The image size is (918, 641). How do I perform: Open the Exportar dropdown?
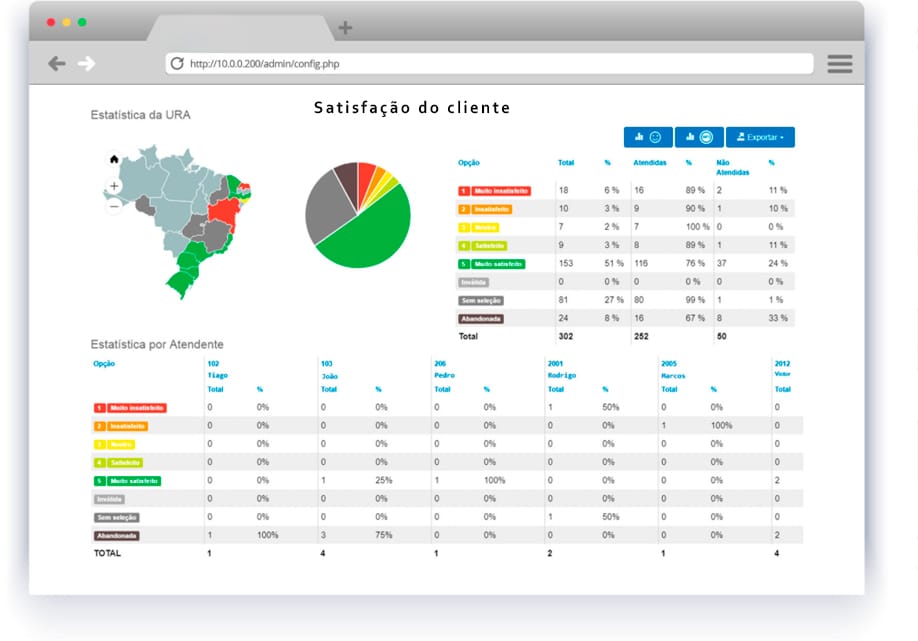760,137
